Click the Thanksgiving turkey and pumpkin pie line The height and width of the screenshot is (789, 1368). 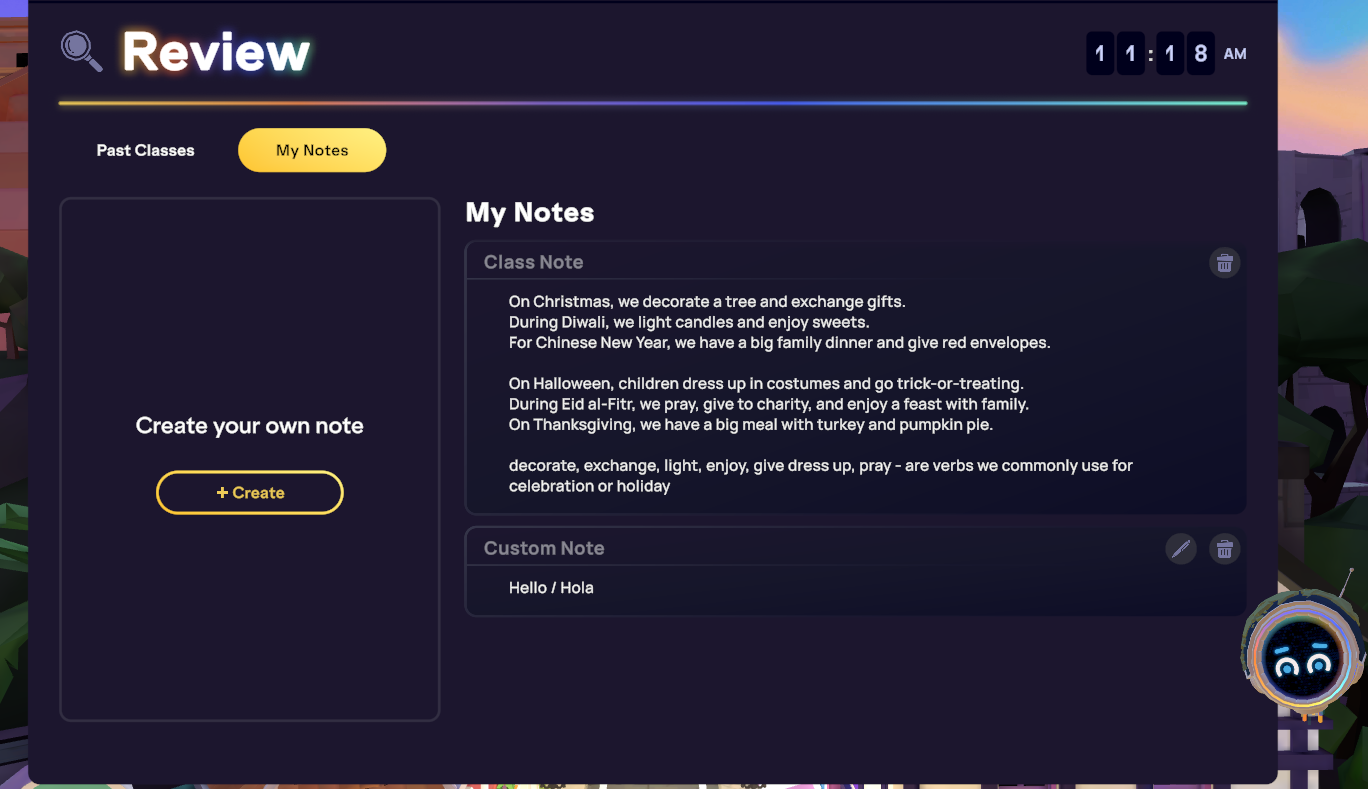[750, 425]
